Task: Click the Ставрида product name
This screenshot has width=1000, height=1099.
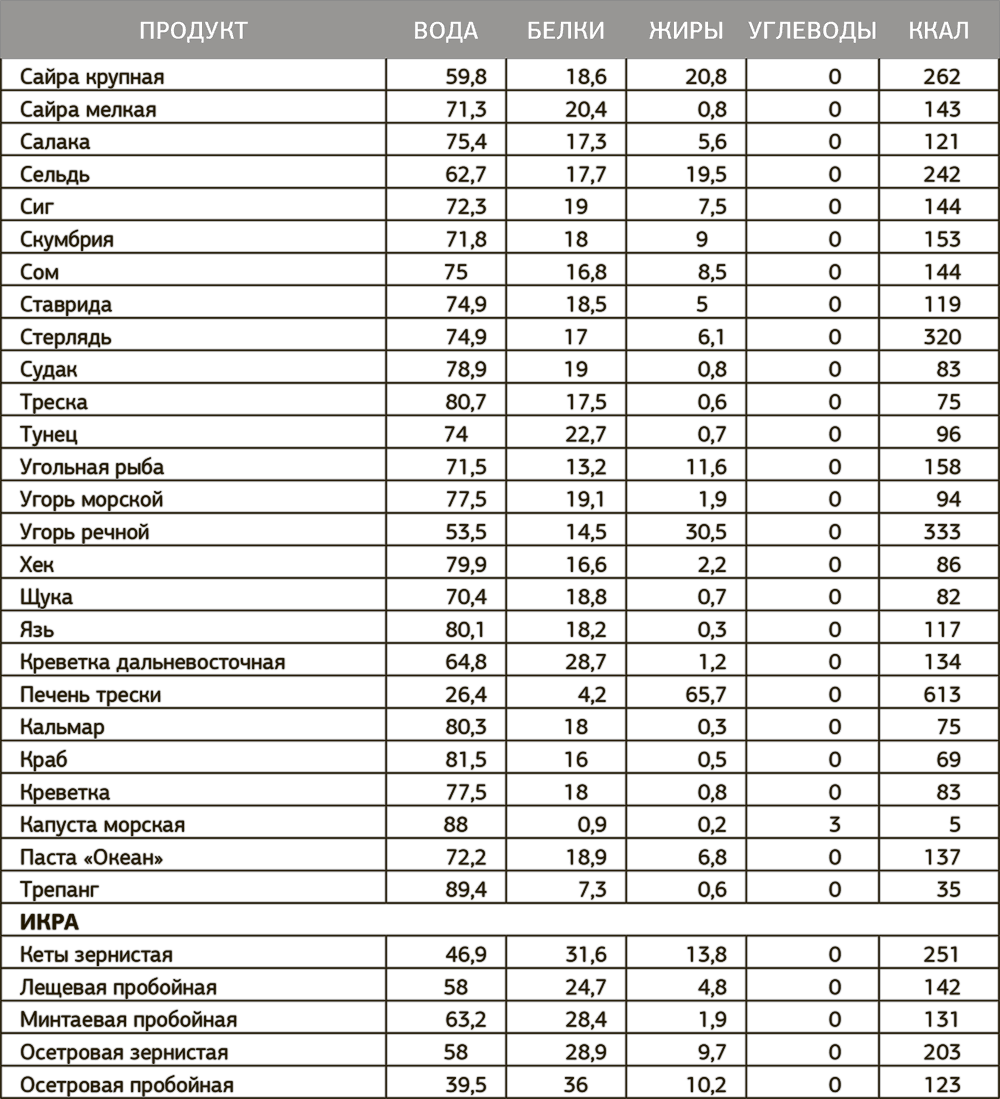Action: click(66, 305)
